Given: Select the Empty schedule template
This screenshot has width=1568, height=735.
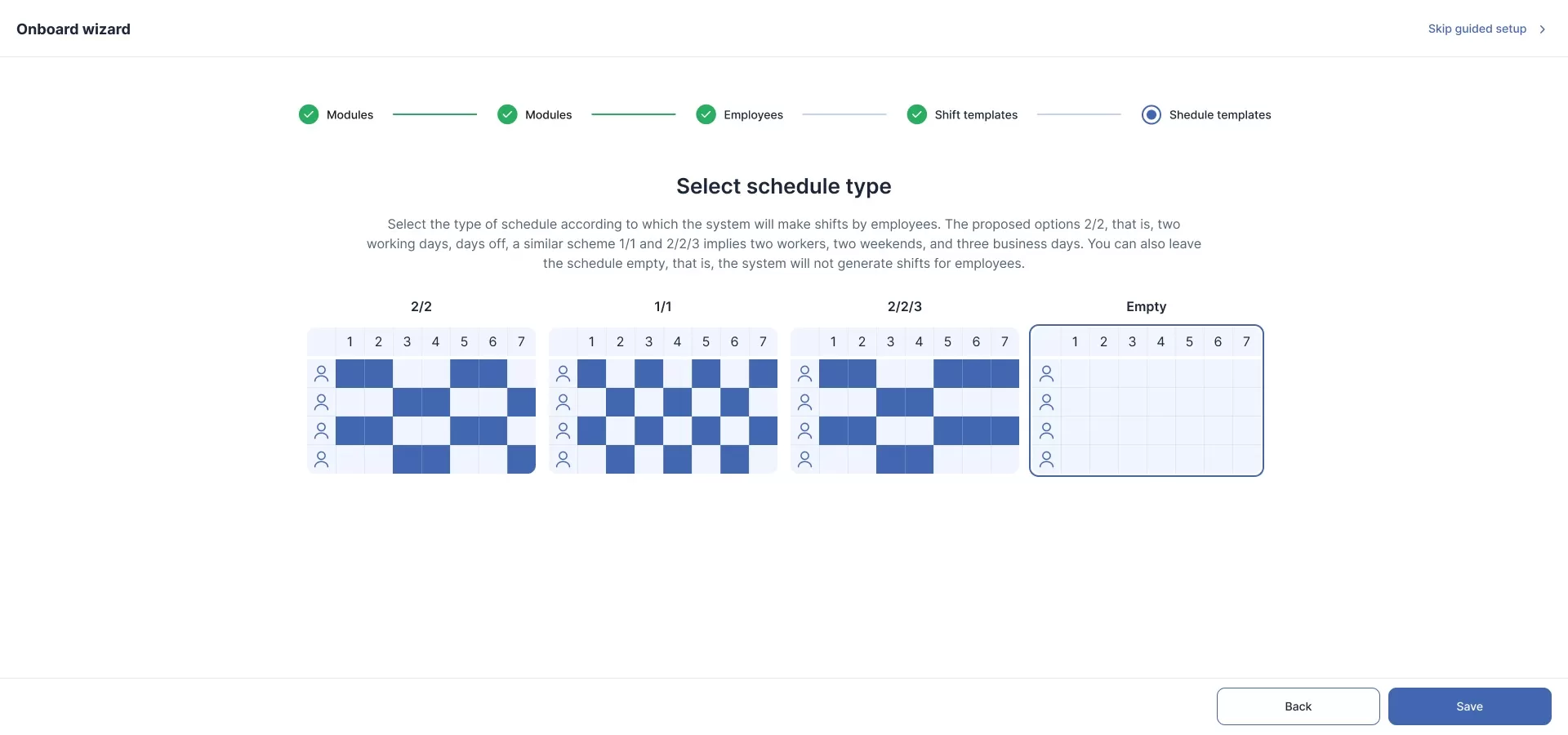Looking at the screenshot, I should (1146, 400).
